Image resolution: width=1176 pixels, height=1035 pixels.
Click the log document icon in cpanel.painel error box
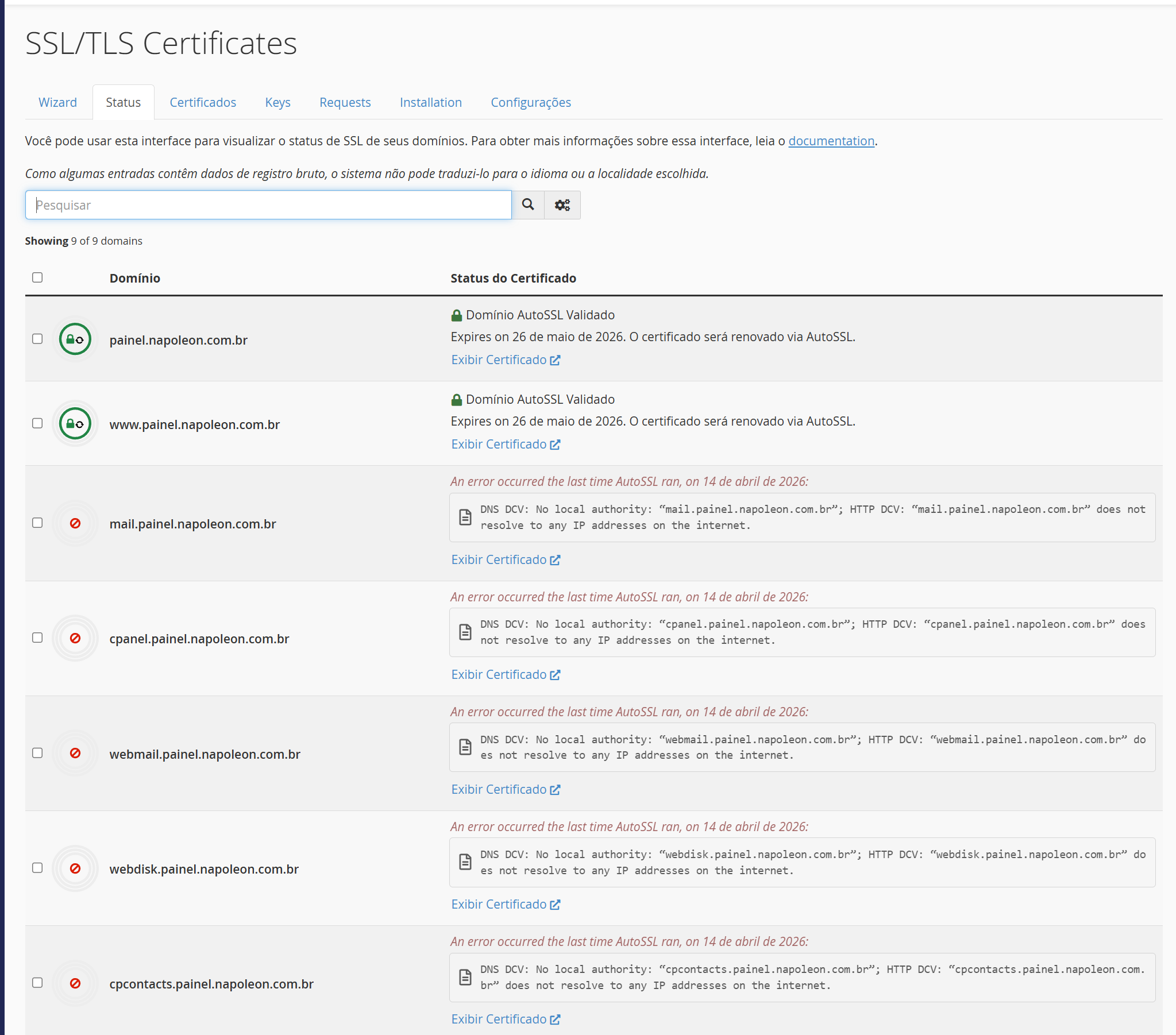click(x=465, y=632)
